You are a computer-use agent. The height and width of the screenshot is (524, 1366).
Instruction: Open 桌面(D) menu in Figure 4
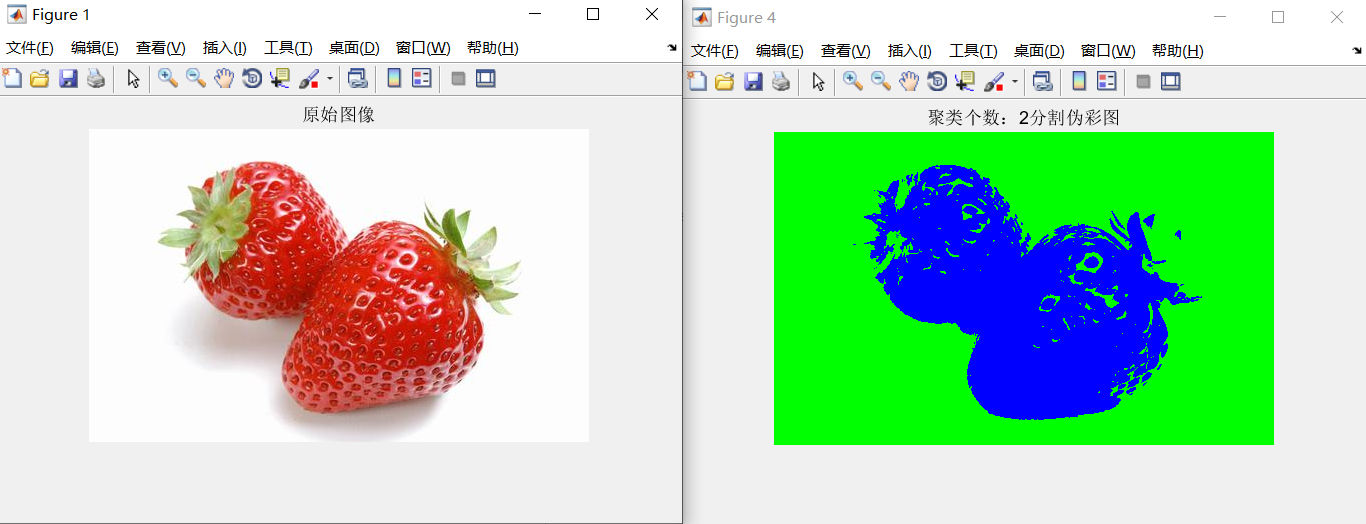point(1039,51)
